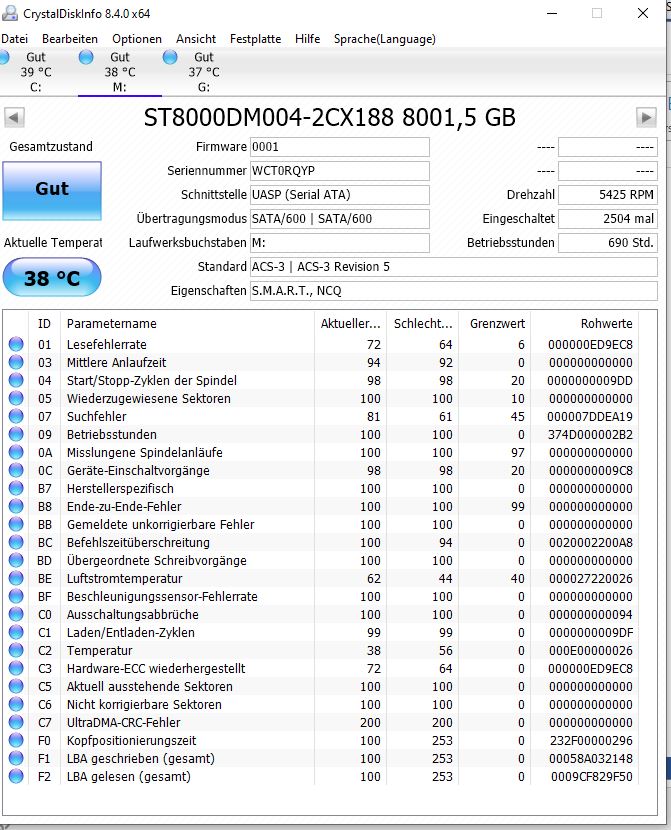Open the Festplatte menu

pos(255,39)
